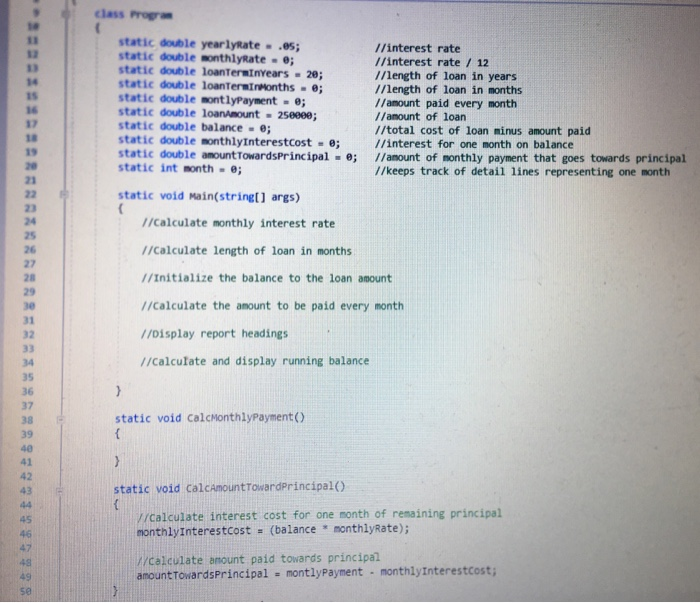Click the 'static double monthlyInterestCost = 0' declaration
The width and height of the screenshot is (700, 603).
[229, 142]
